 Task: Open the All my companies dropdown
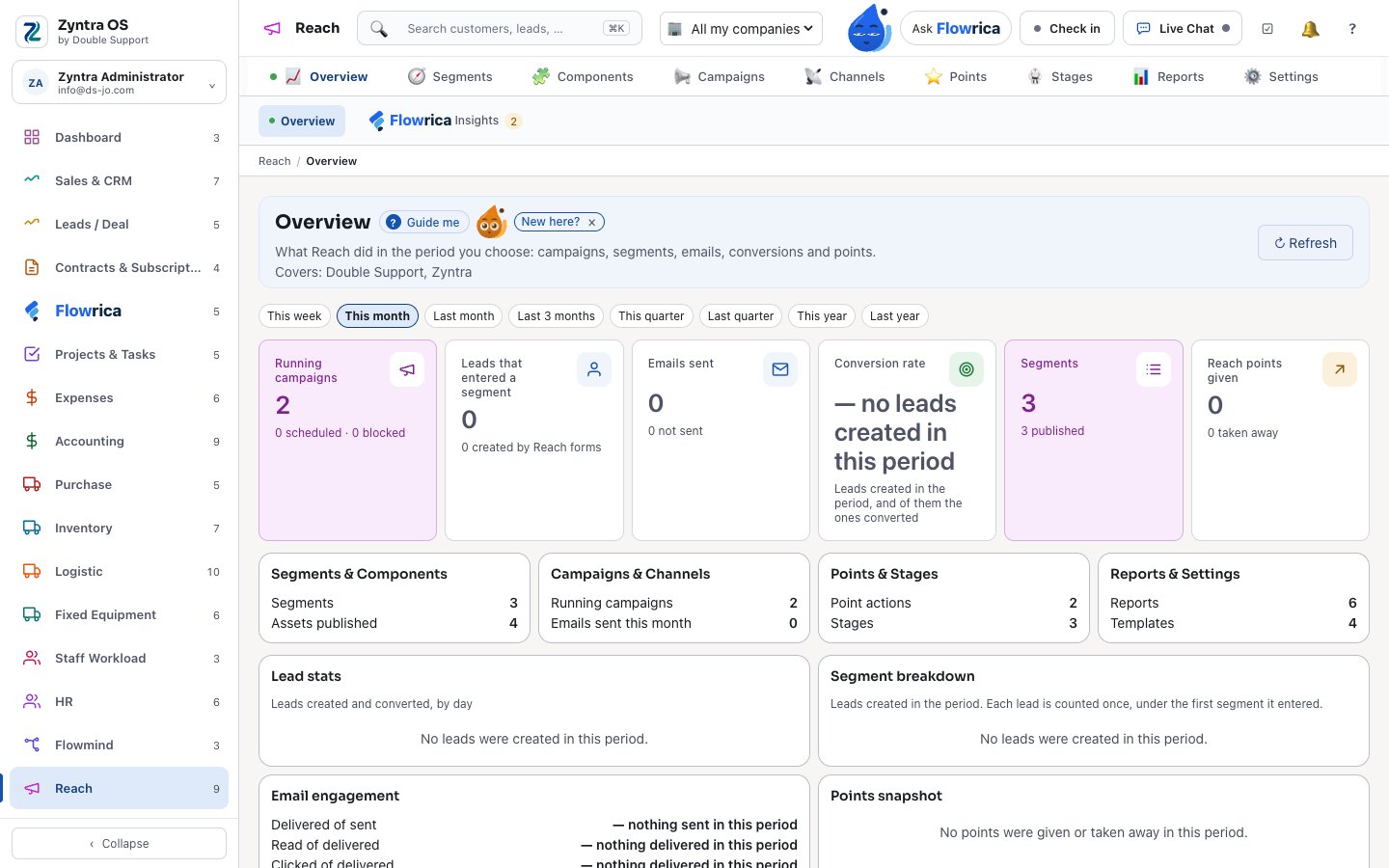[742, 29]
